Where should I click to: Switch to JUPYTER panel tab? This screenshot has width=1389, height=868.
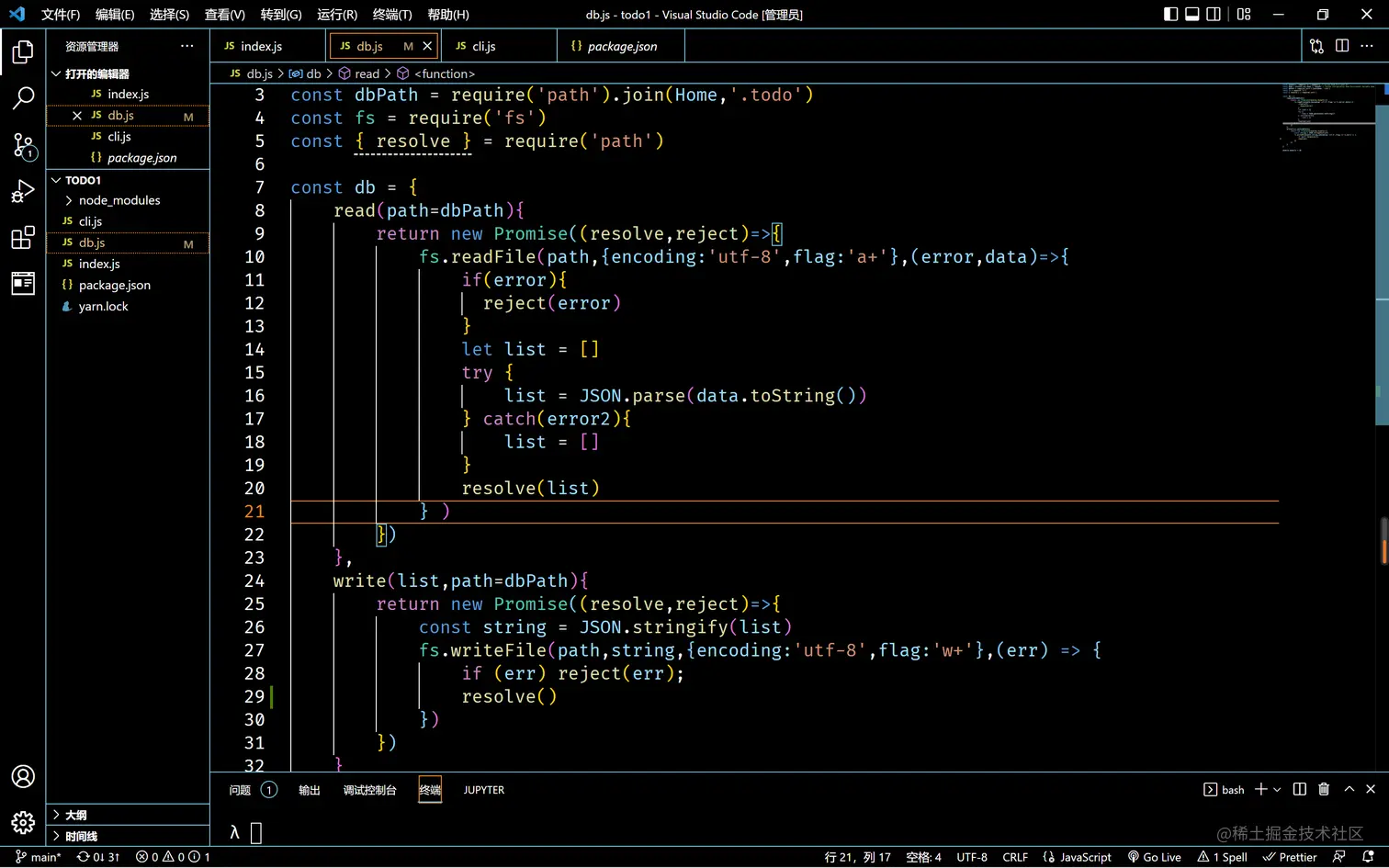(x=484, y=790)
